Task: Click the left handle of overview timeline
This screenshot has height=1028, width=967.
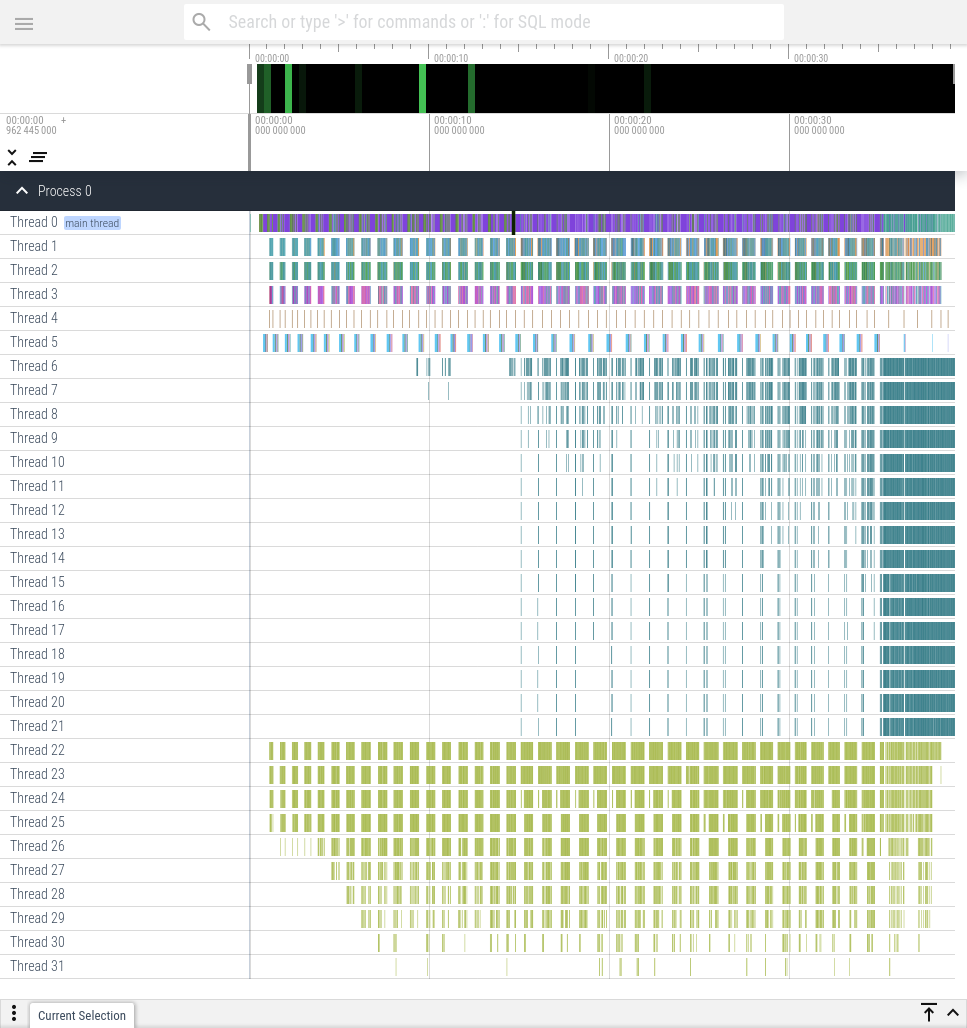Action: (x=250, y=74)
